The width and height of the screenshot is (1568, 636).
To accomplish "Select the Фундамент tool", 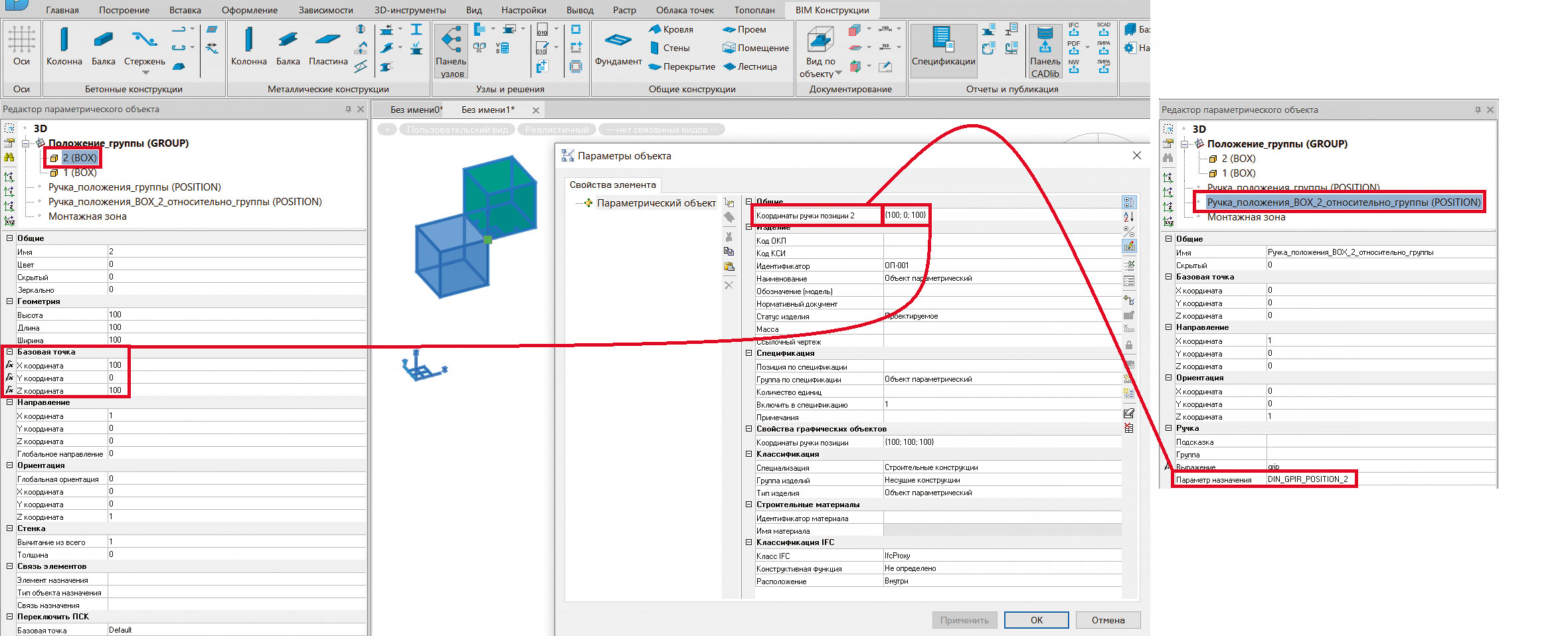I will click(618, 48).
